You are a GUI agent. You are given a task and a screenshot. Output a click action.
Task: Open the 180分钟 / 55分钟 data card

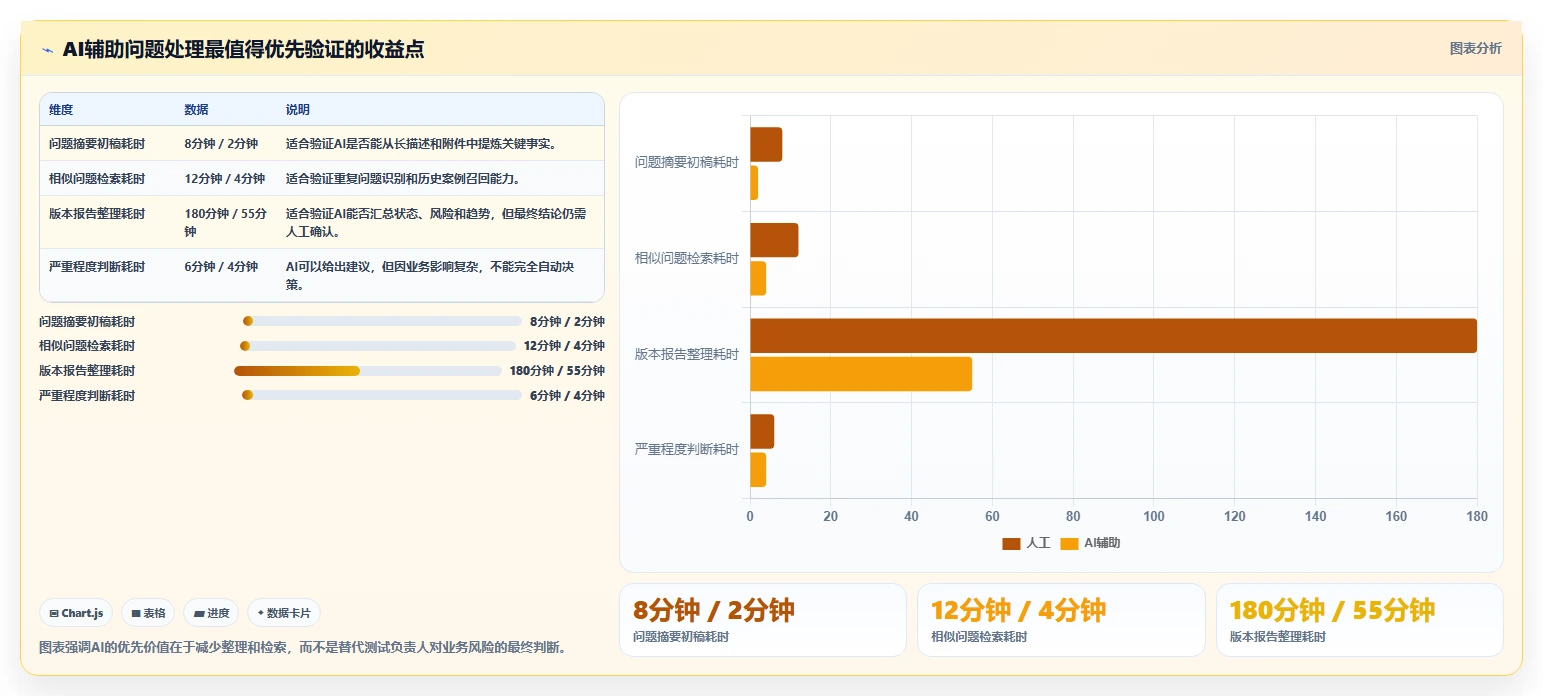(x=1360, y=620)
